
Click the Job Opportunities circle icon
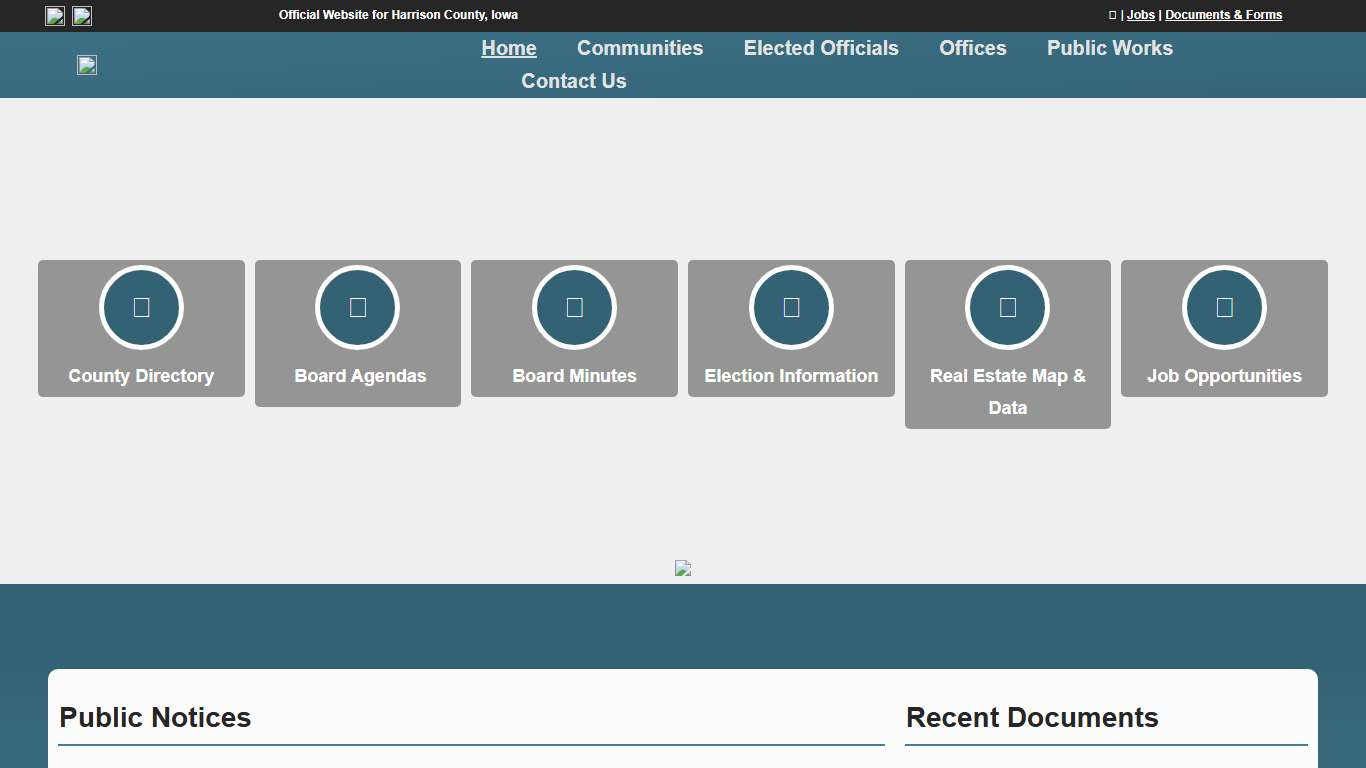click(x=1224, y=307)
